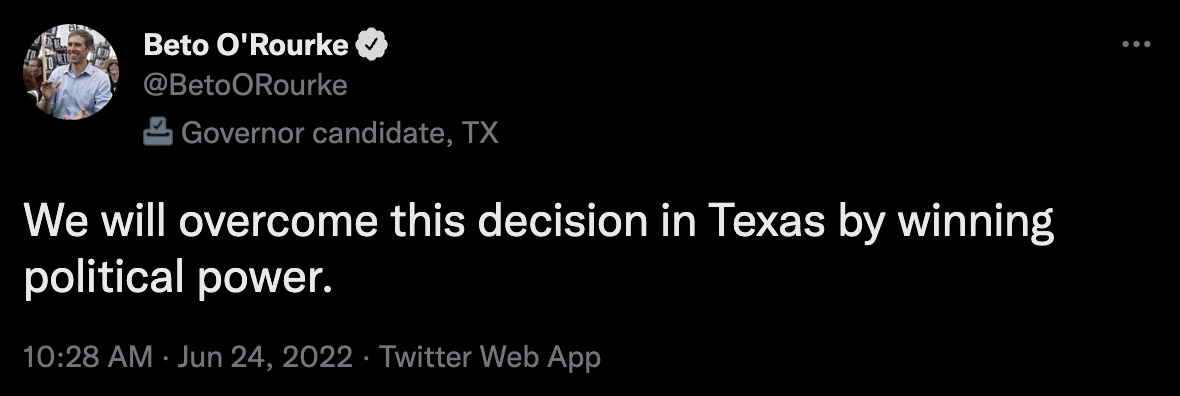Click the Jun 24, 2022 date
1180x396 pixels.
tap(265, 356)
